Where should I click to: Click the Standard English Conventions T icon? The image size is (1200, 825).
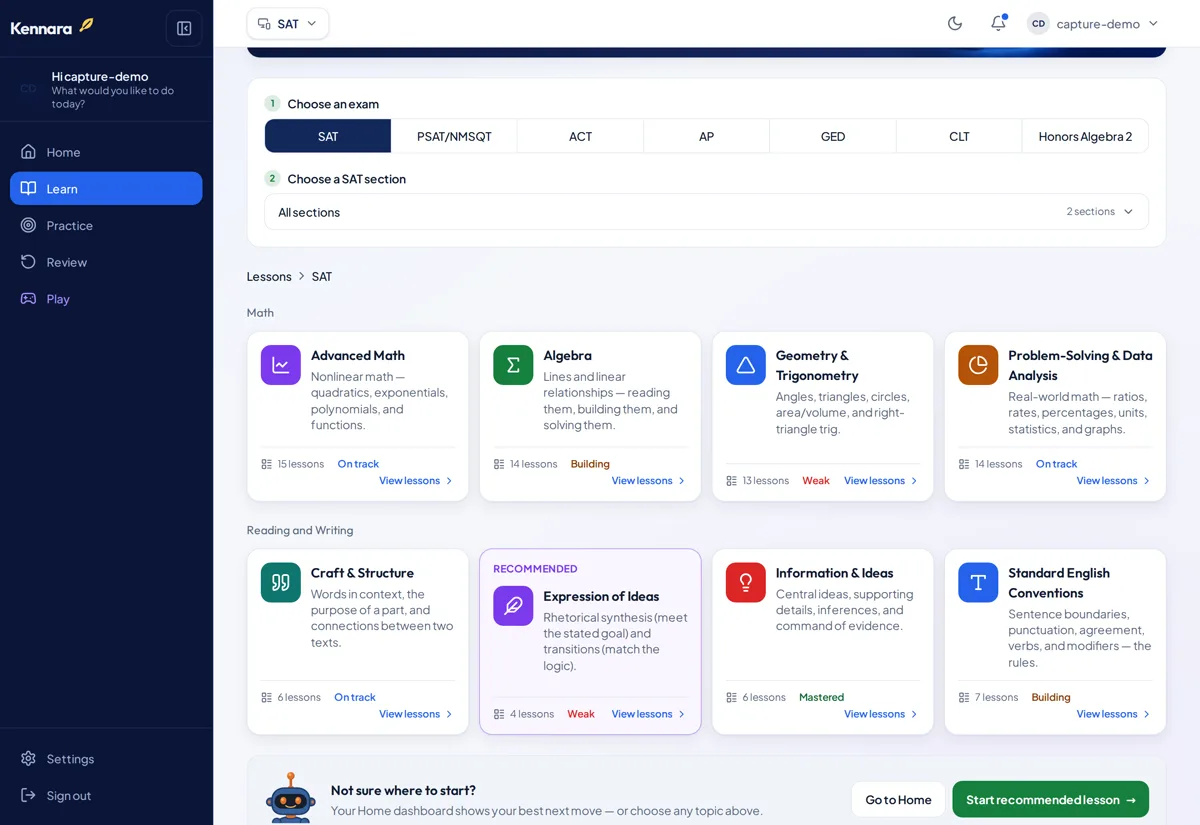point(978,583)
